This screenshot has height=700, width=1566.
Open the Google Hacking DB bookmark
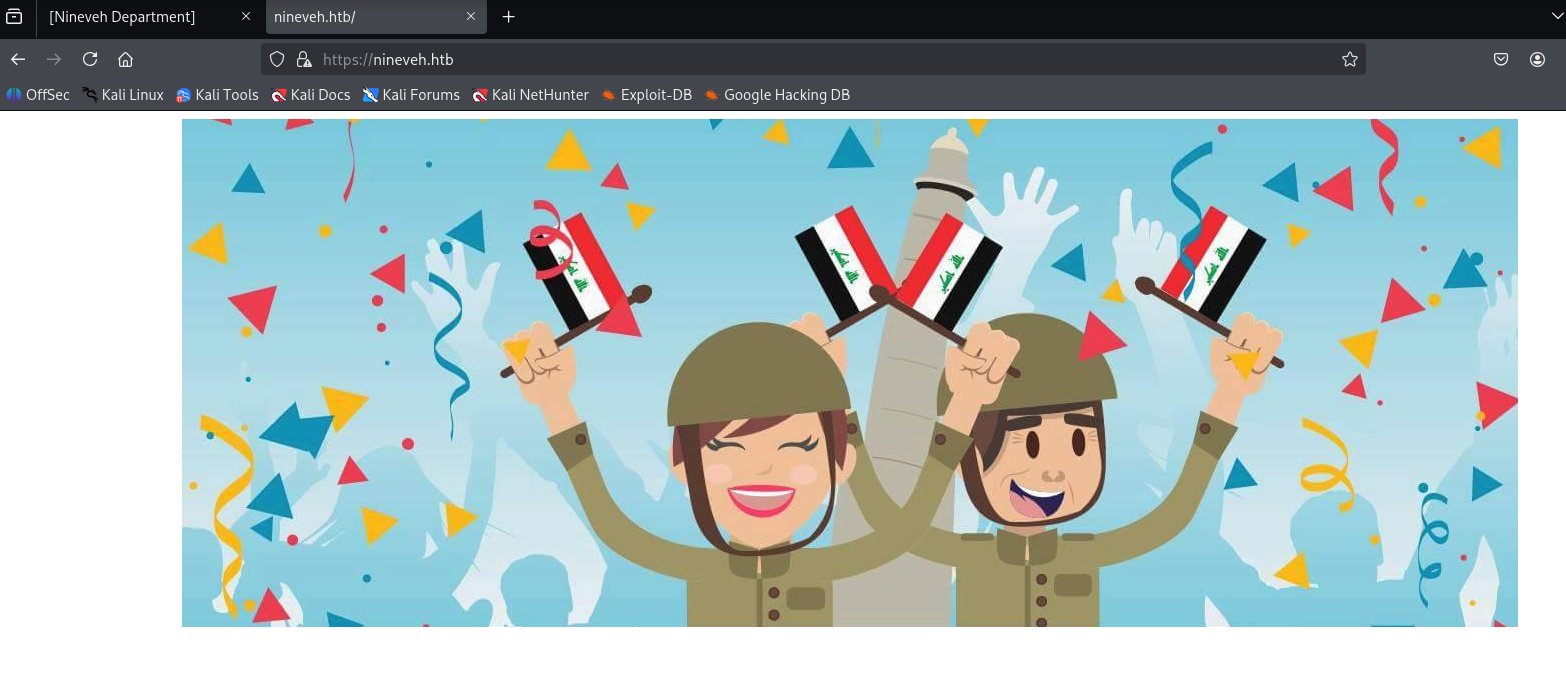[x=777, y=95]
